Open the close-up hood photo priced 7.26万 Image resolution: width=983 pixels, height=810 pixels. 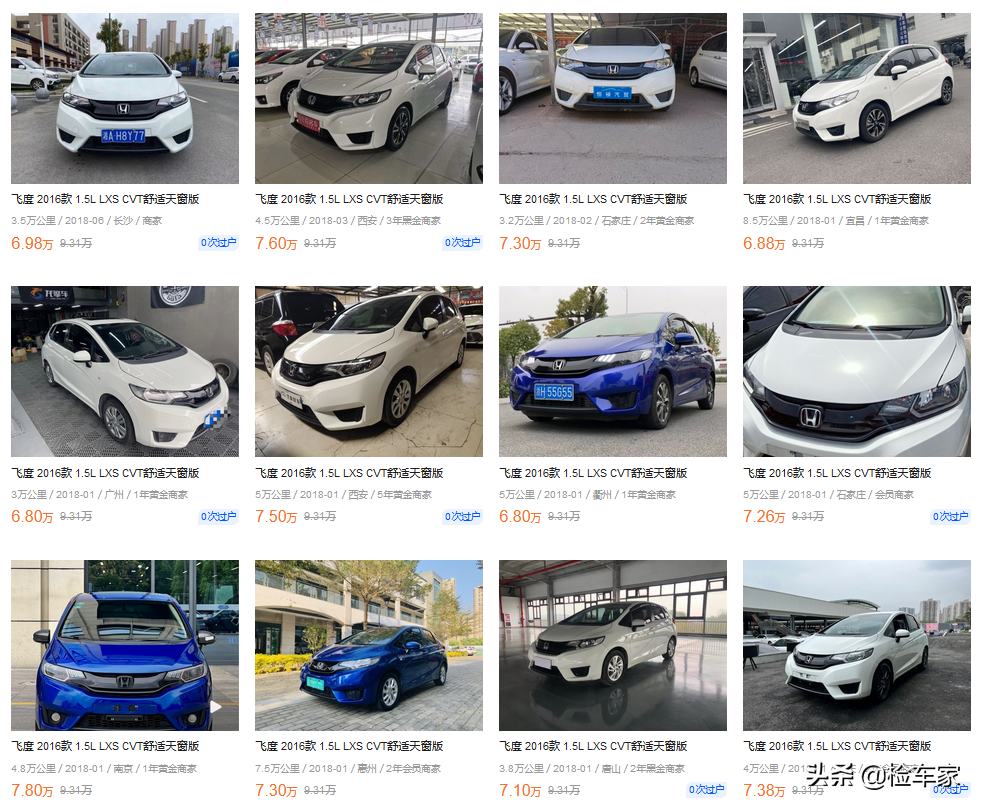pos(856,371)
